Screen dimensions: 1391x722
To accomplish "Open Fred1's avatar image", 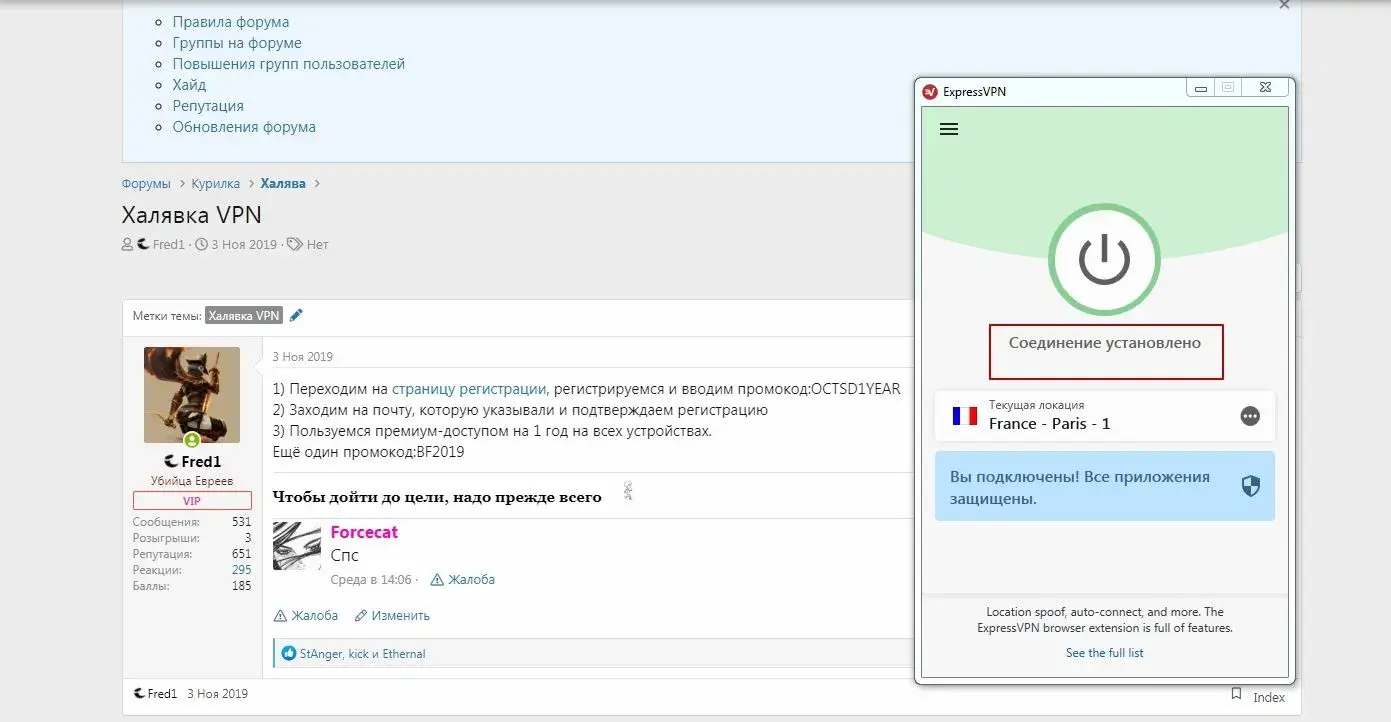I will [192, 395].
